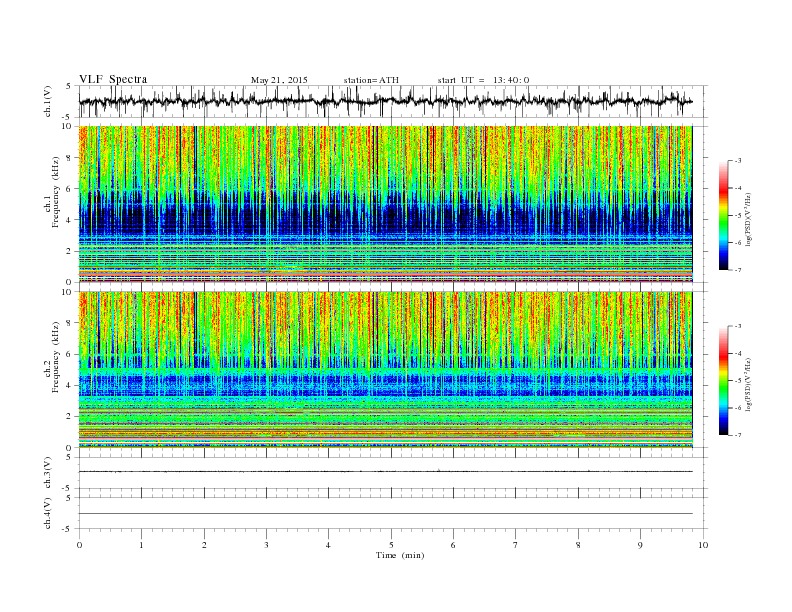This screenshot has height=612, width=792.
Task: Click the upper ch.1 PSD color bar
Action: 723,215
